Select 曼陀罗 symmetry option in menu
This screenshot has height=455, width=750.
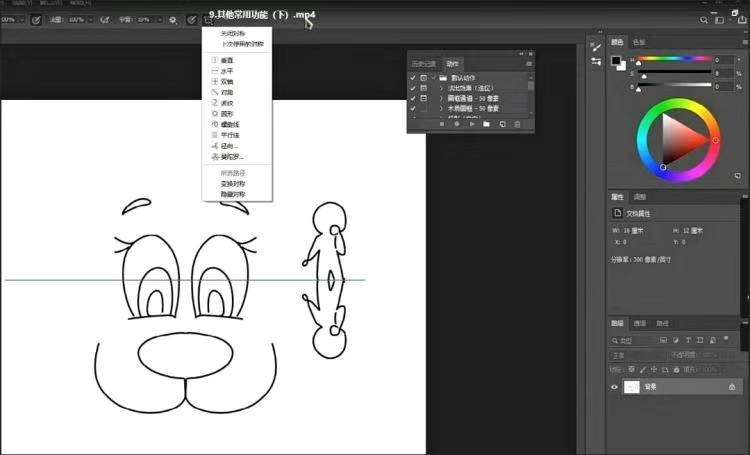(229, 157)
